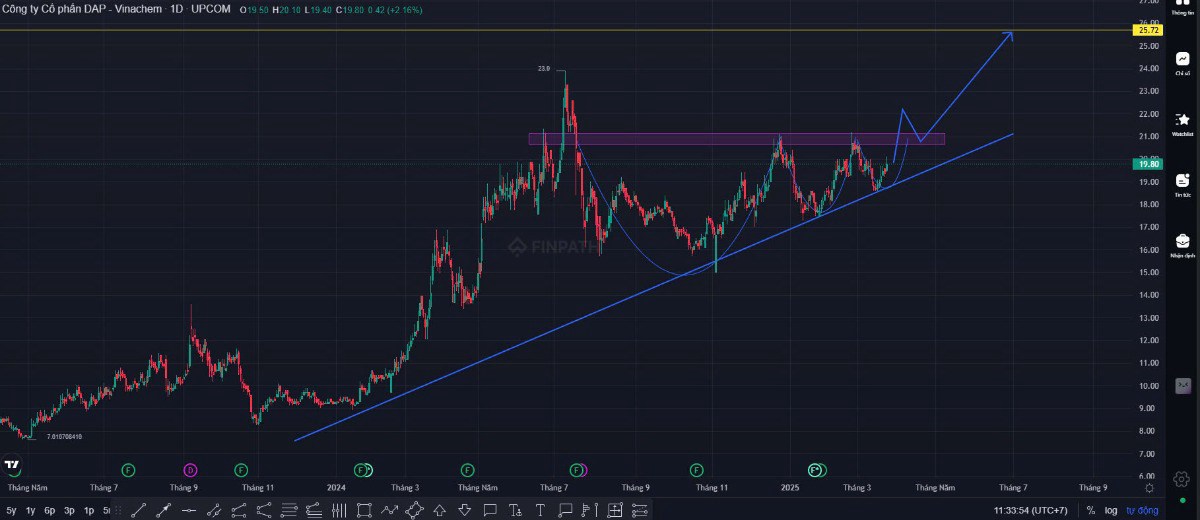
Task: Select the rectangle shape tool
Action: (x=365, y=509)
